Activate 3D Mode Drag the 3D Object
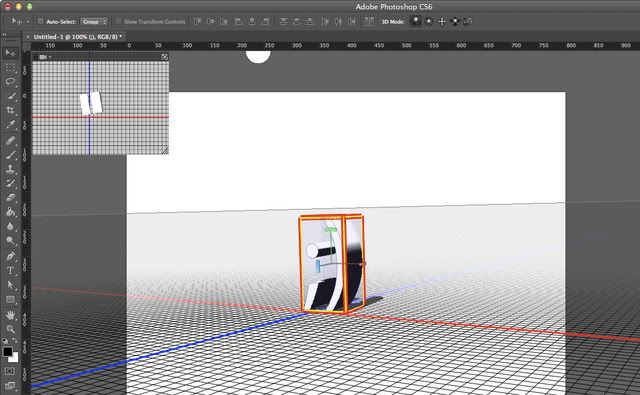The image size is (640, 395). pos(442,21)
